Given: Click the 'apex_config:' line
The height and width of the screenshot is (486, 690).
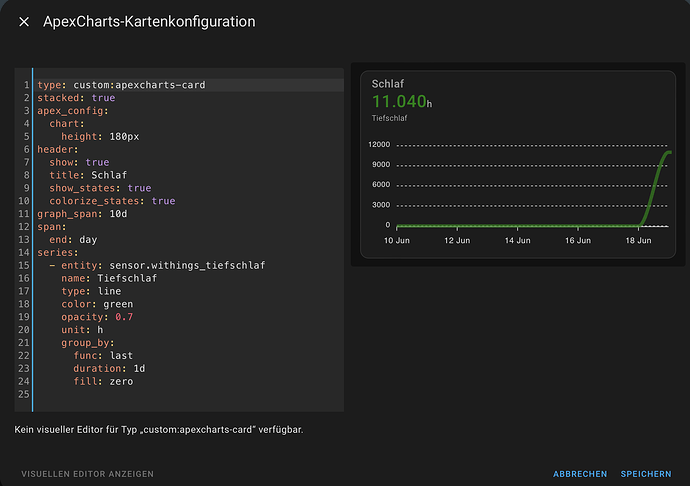Looking at the screenshot, I should (x=73, y=110).
